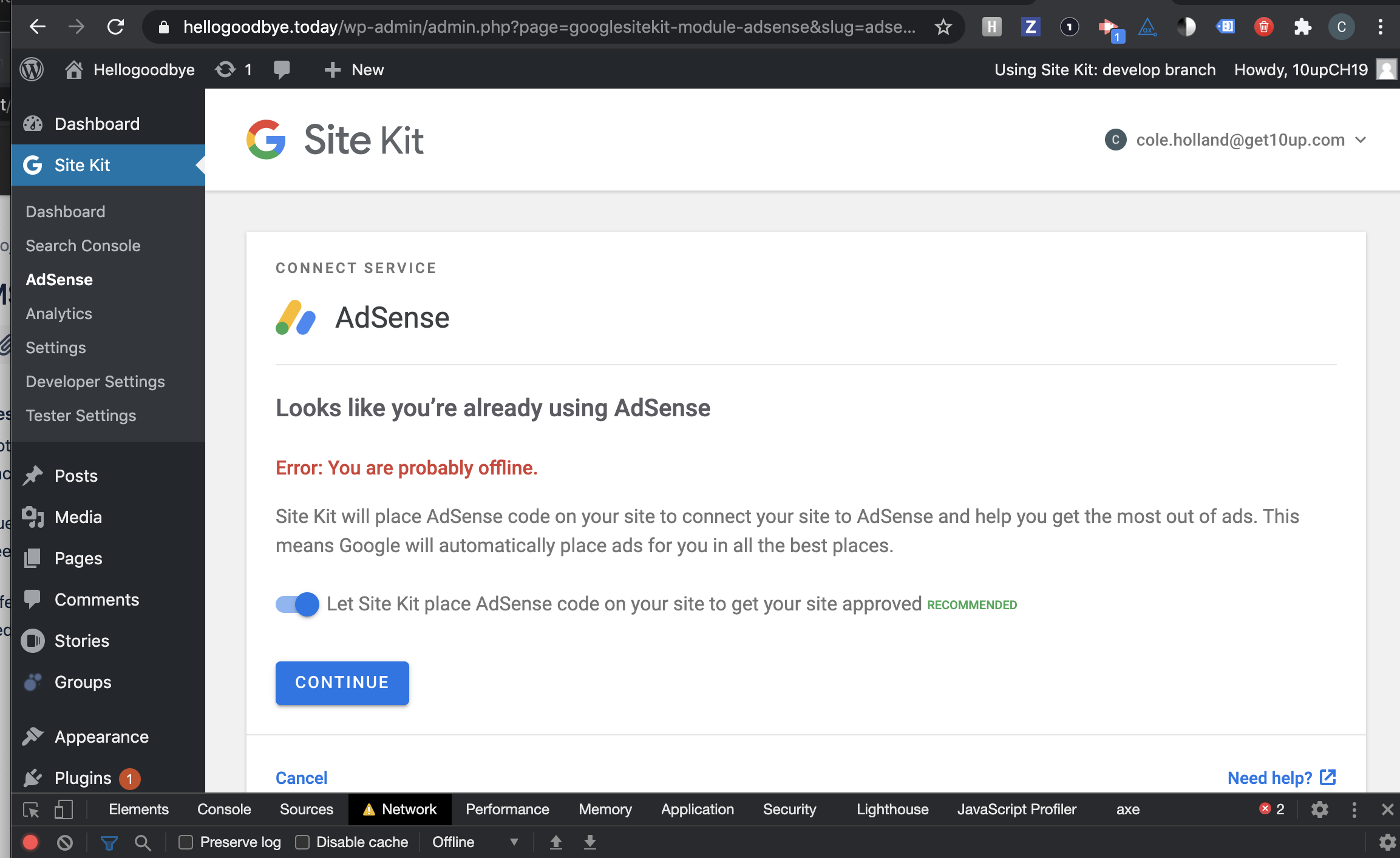Viewport: 1400px width, 858px height.
Task: Open the Media admin menu
Action: [78, 517]
